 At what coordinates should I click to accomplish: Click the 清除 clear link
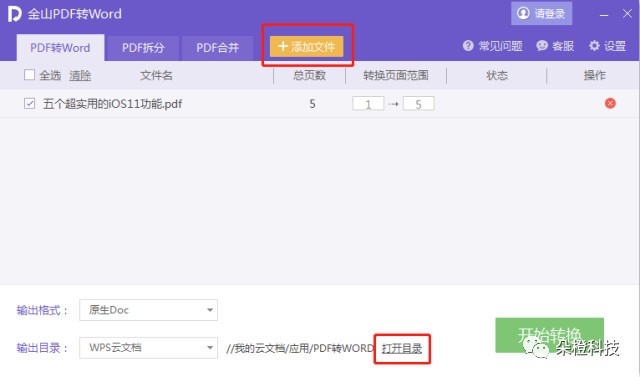[80, 75]
